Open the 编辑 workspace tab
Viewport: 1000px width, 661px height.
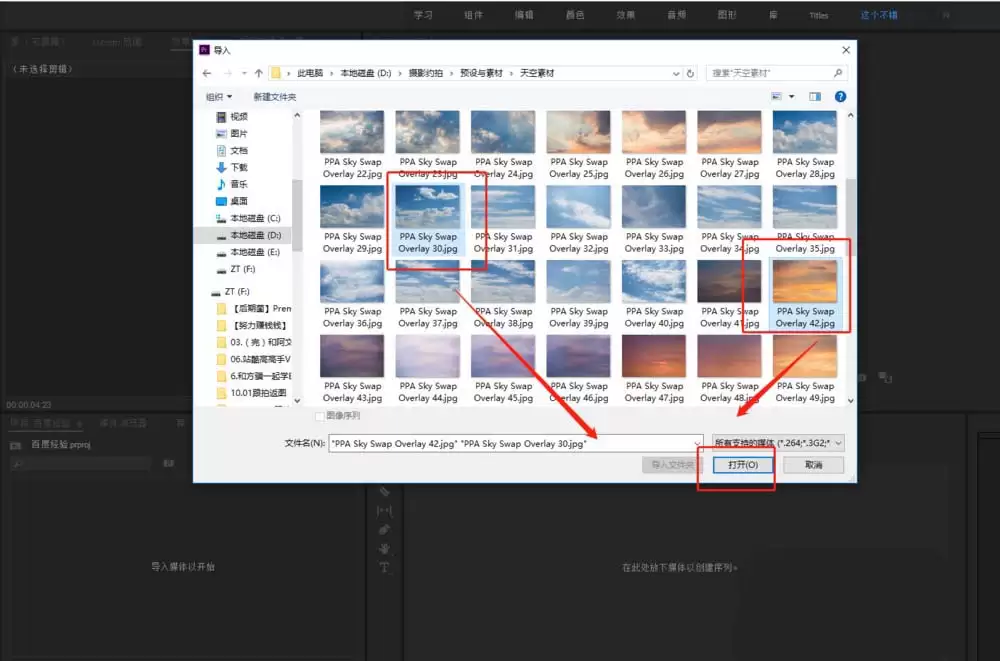pyautogui.click(x=524, y=15)
